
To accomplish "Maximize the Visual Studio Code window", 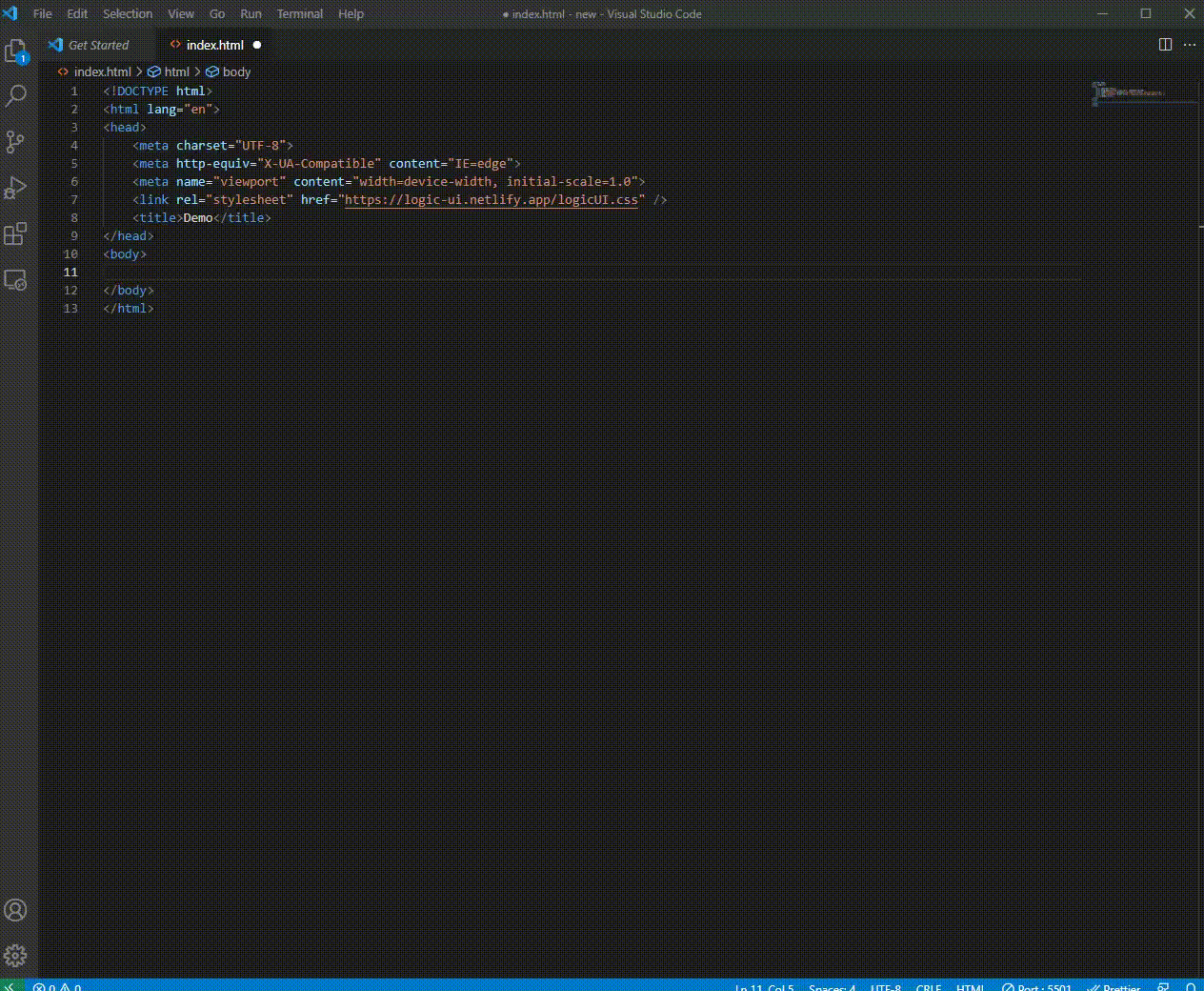I will [1146, 13].
